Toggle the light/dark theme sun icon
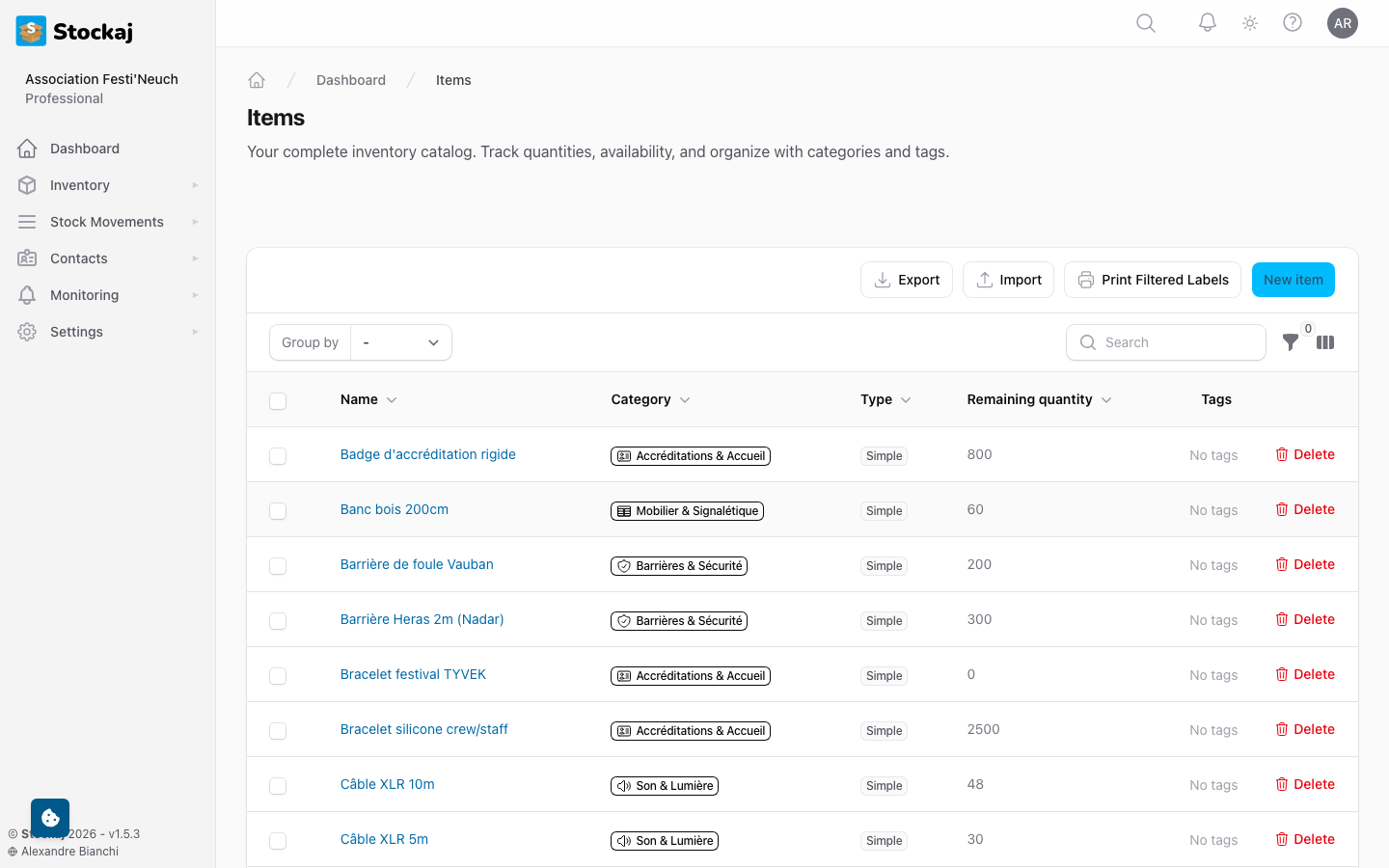 tap(1250, 23)
